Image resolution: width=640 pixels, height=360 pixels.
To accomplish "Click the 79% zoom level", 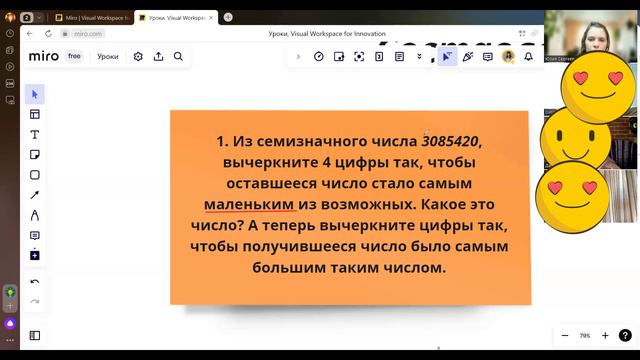I will point(585,336).
